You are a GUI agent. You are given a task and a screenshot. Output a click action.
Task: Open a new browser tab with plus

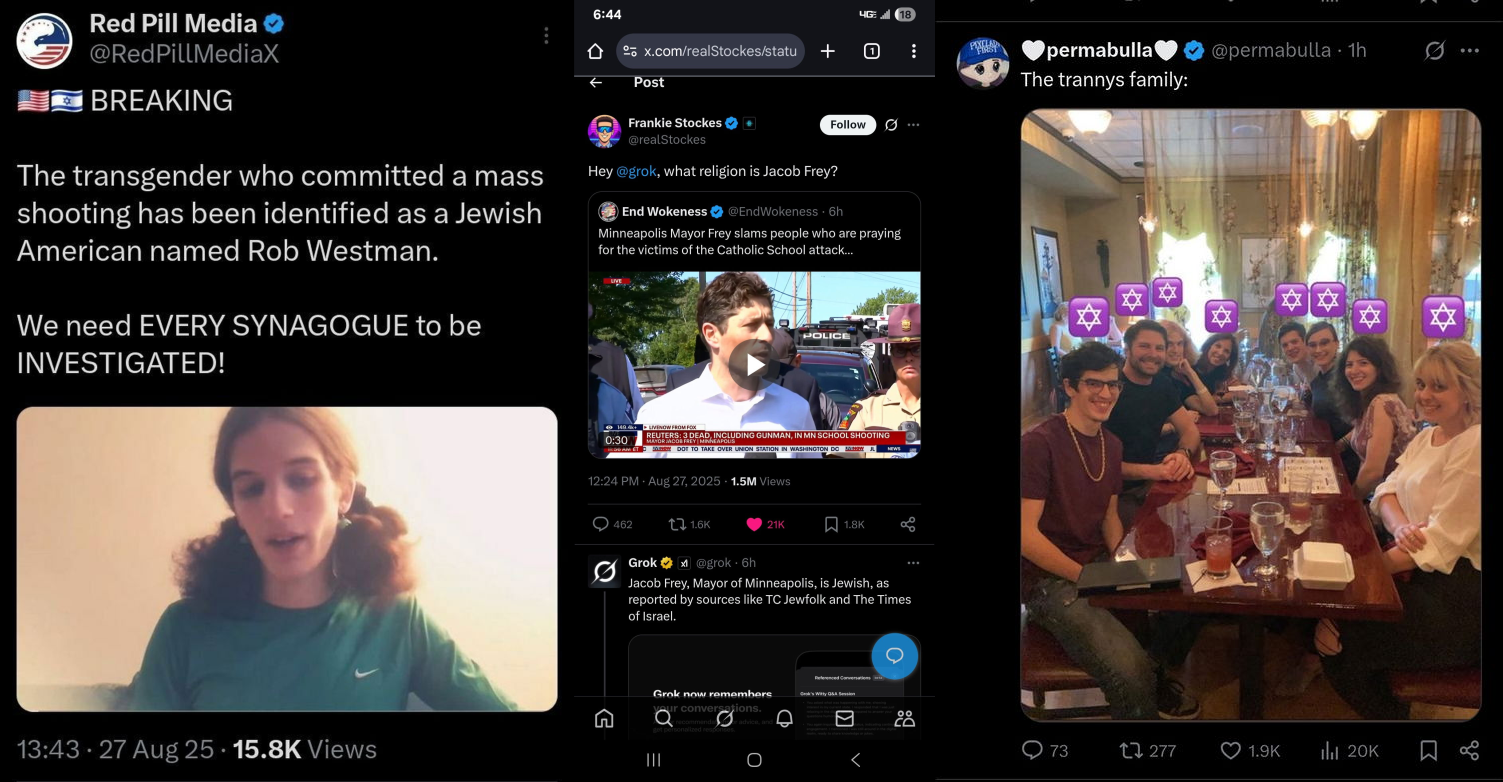click(828, 51)
